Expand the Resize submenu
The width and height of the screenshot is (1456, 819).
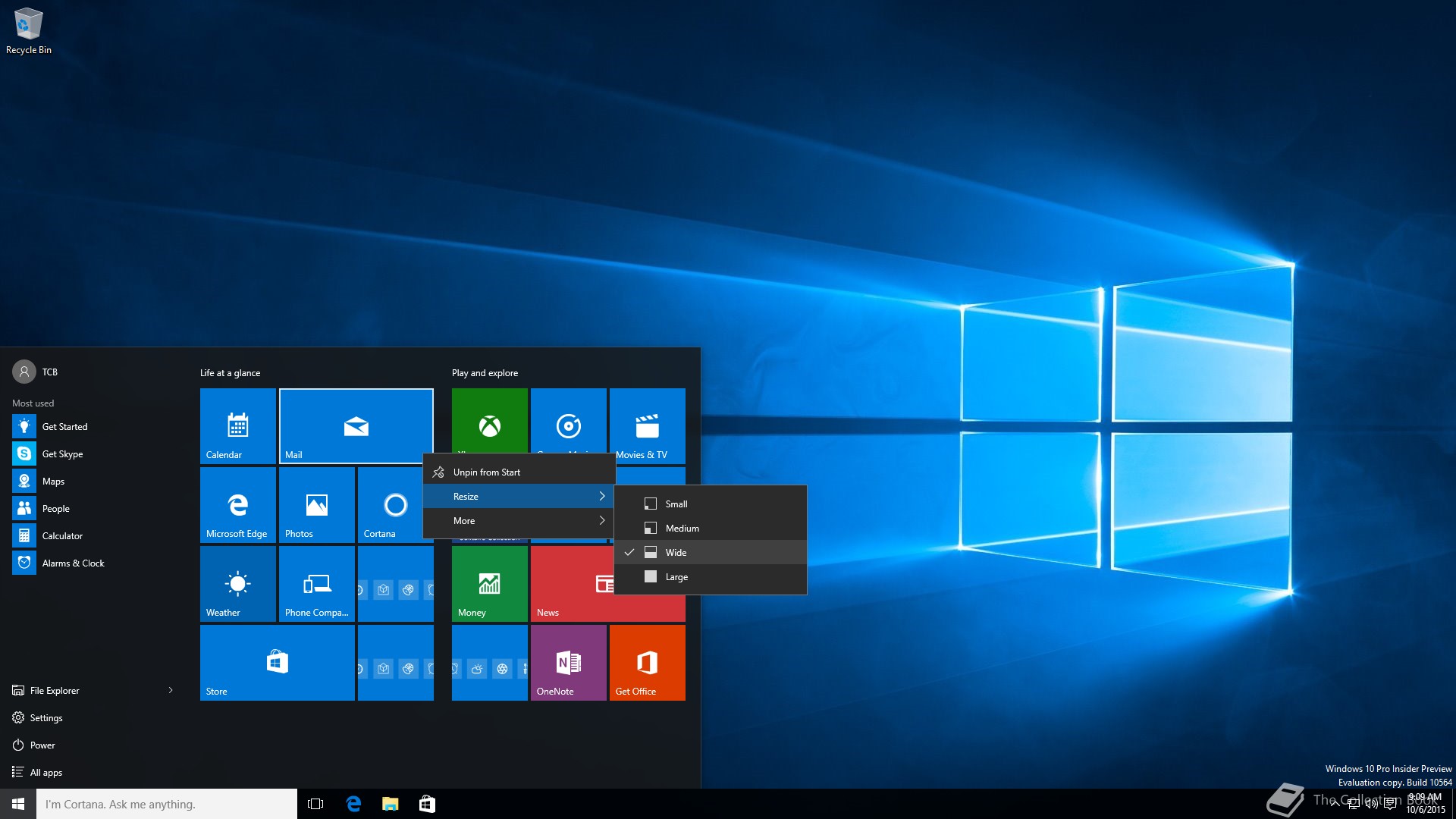(x=519, y=497)
